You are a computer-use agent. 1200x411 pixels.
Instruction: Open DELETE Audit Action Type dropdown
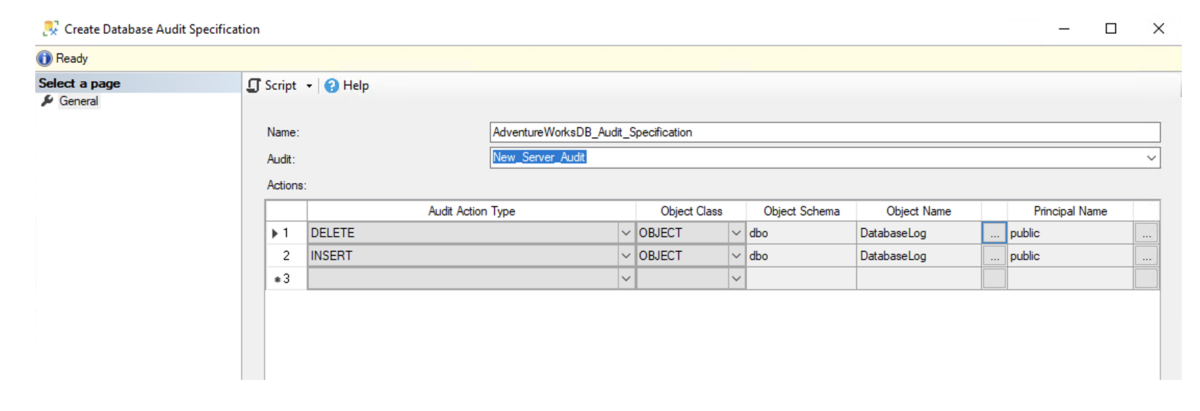point(626,233)
